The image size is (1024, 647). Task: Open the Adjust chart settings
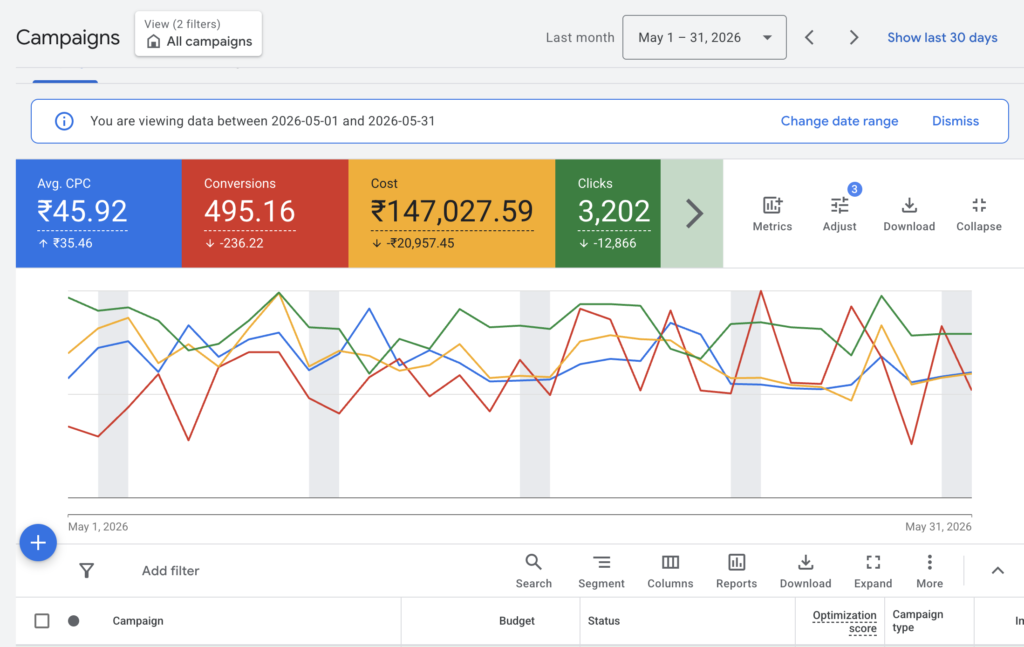point(839,214)
